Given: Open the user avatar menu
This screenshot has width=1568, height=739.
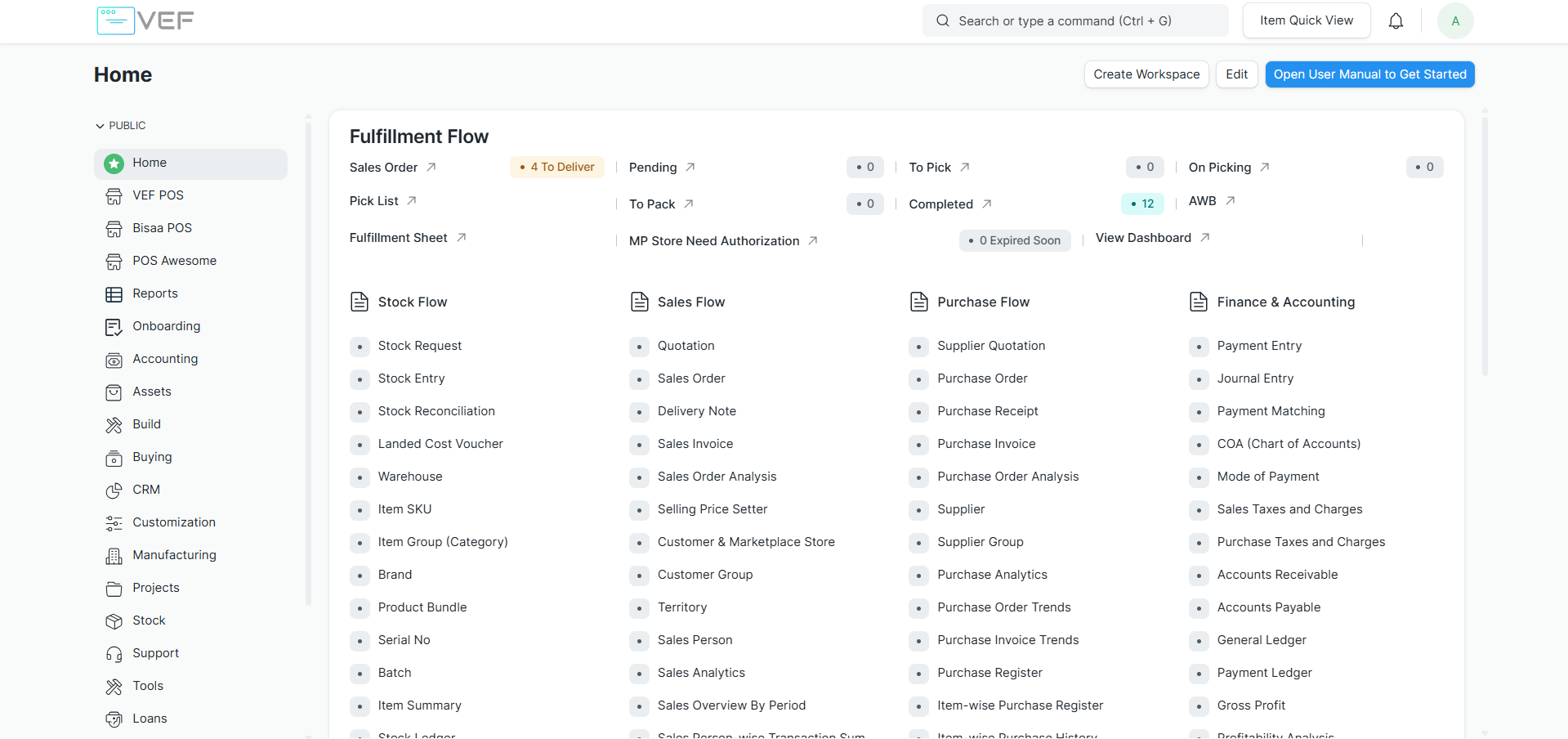Looking at the screenshot, I should click(x=1454, y=21).
